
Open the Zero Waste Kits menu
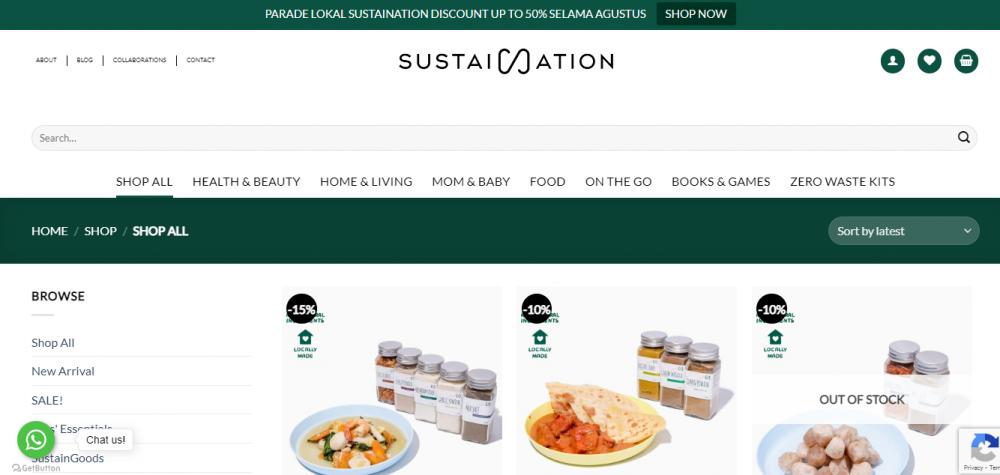(x=842, y=182)
